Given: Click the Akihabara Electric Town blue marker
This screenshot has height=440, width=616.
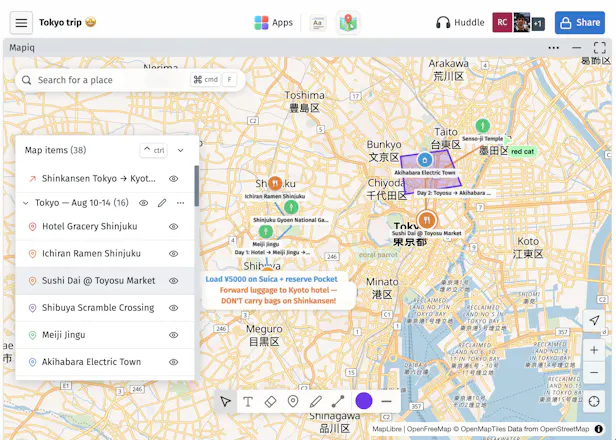Looking at the screenshot, I should 425,160.
